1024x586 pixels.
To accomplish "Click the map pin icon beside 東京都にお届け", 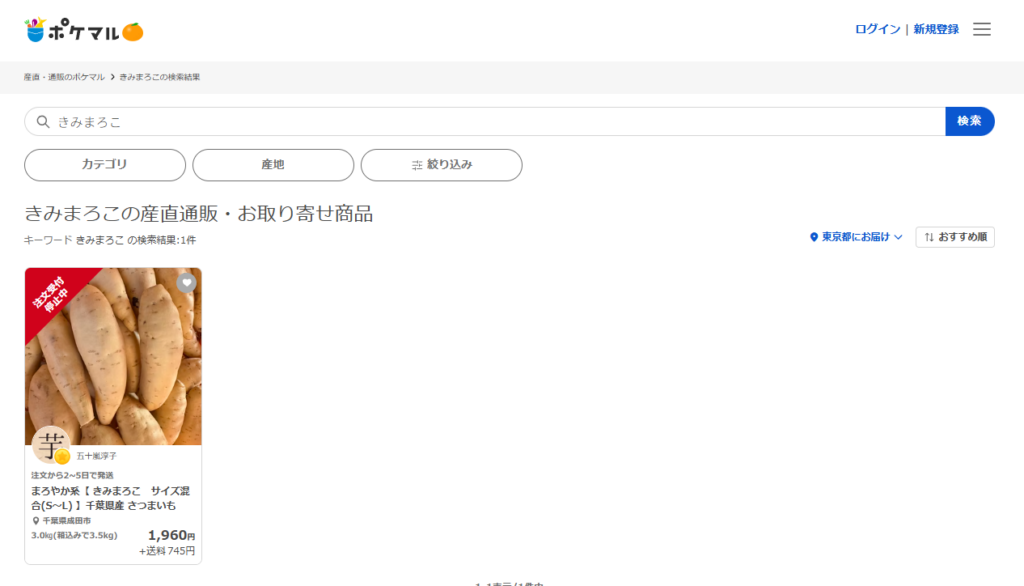I will pos(814,237).
